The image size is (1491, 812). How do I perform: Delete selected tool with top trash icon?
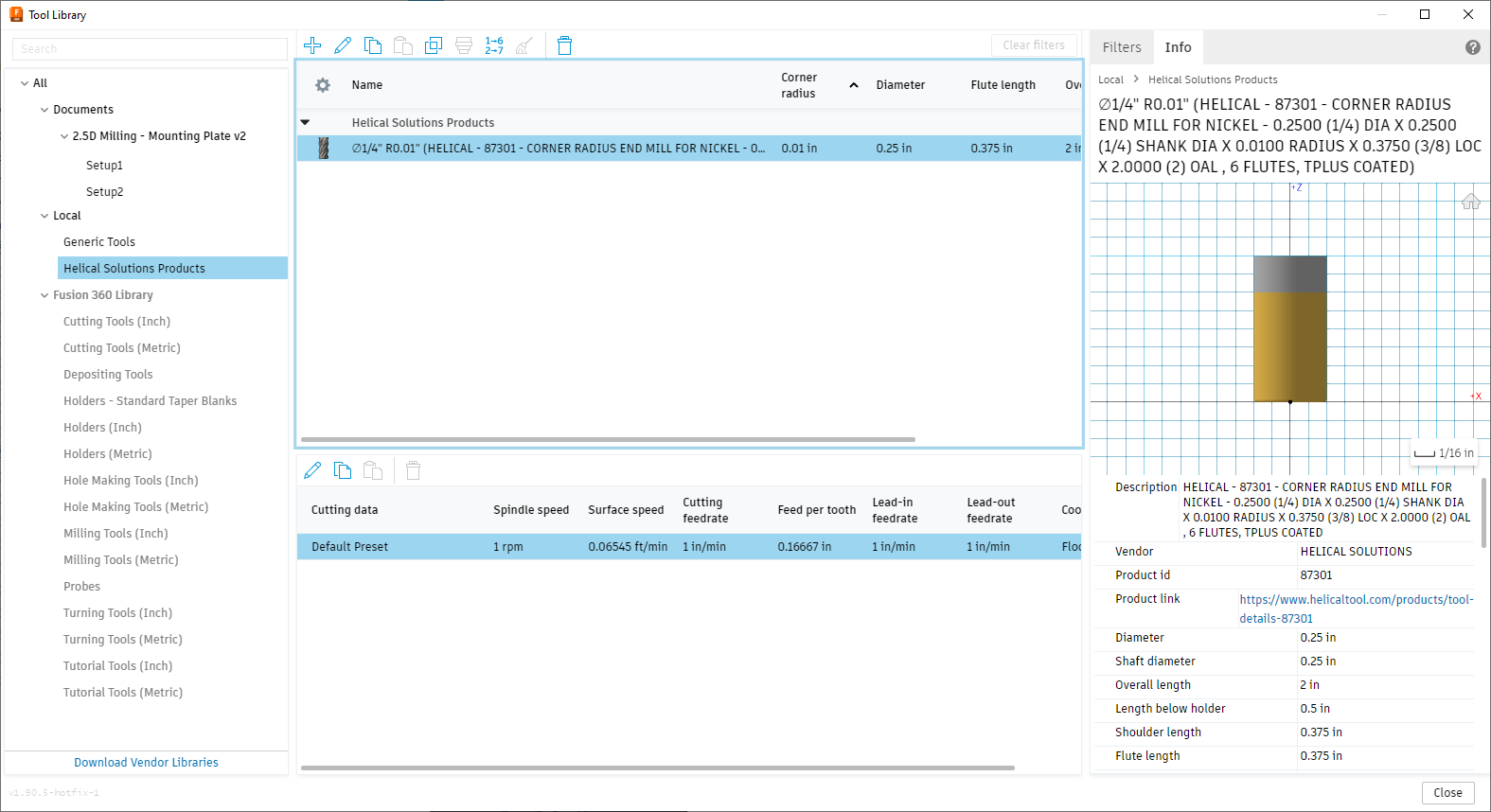click(564, 45)
